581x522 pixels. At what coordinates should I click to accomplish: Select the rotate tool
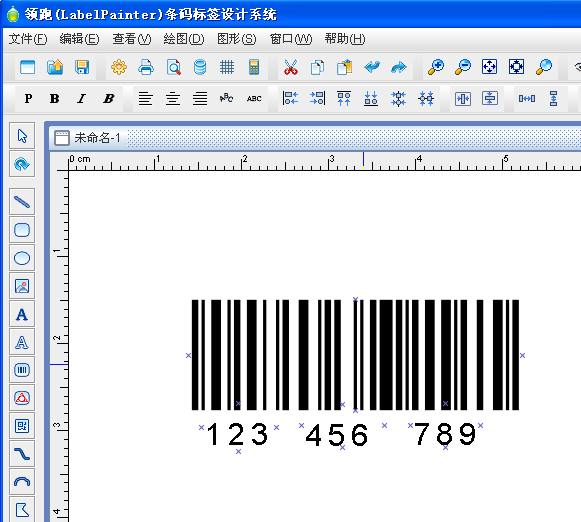point(22,164)
